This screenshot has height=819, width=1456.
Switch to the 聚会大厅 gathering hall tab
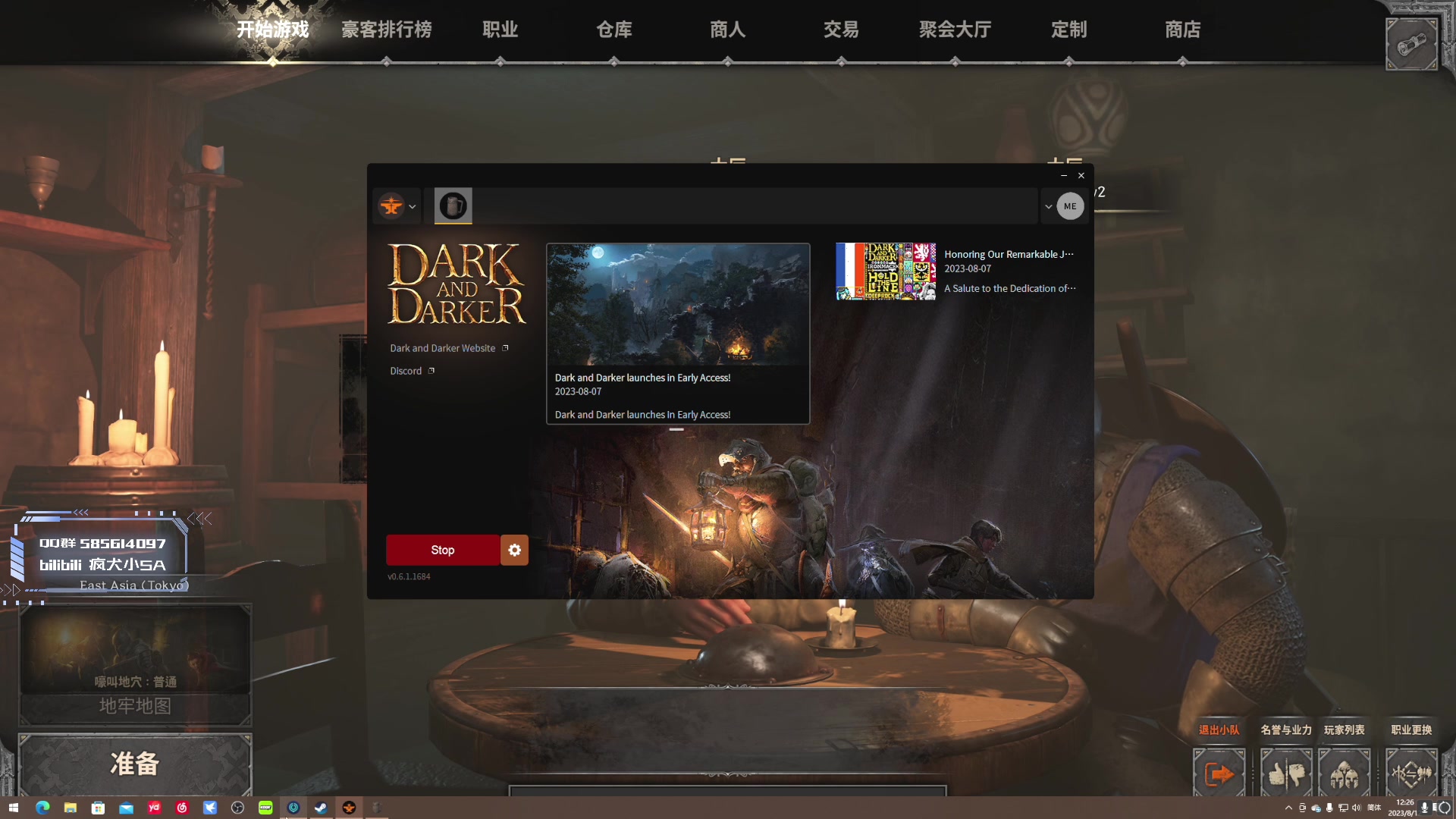955,30
